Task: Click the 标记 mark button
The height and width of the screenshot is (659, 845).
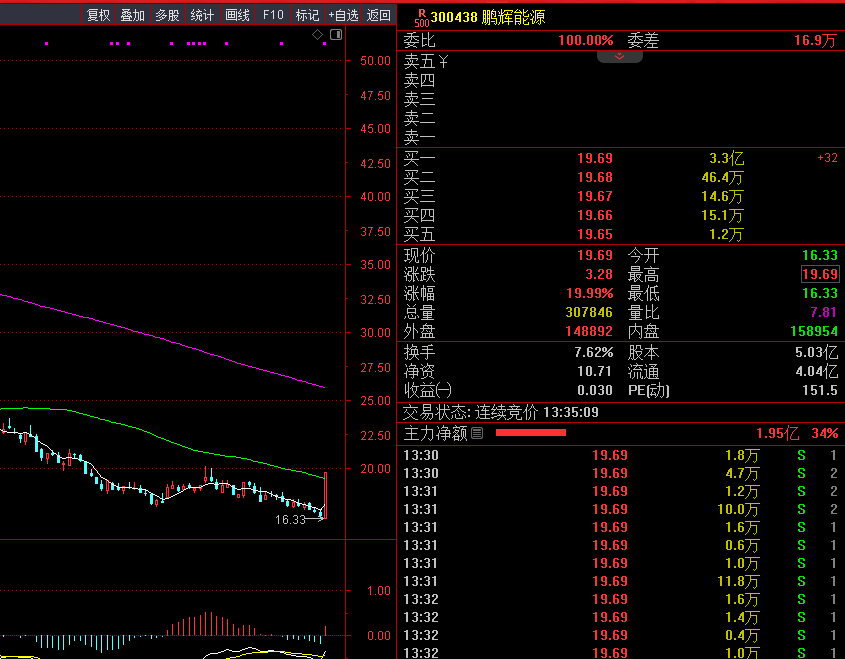Action: (x=307, y=15)
